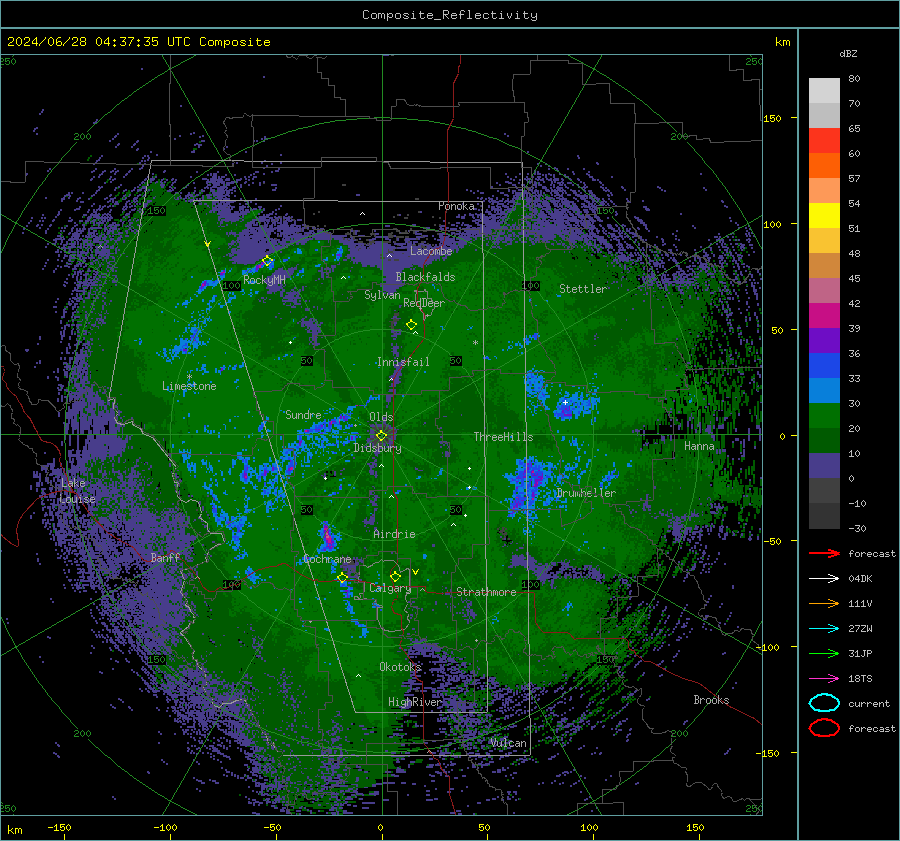900x841 pixels.
Task: Click the 150 value on right axis
Action: click(x=773, y=118)
